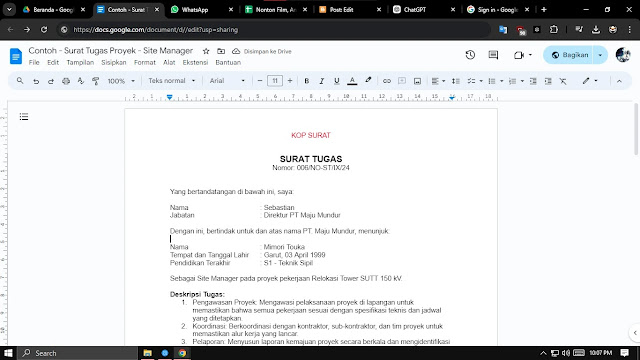
Task: Open the Google Docs home icon
Action: (x=16, y=56)
